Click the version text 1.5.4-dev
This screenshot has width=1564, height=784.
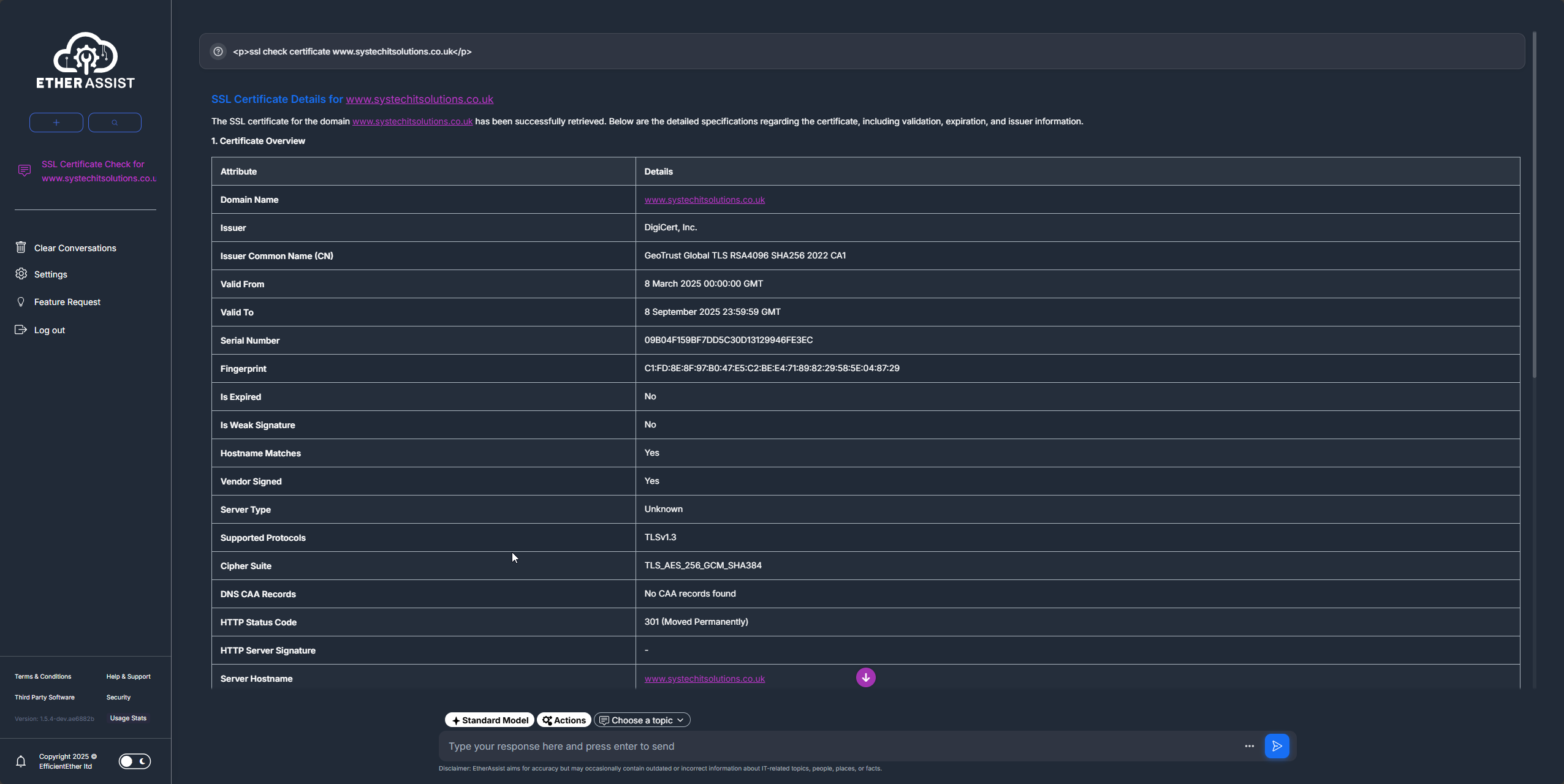[x=55, y=718]
